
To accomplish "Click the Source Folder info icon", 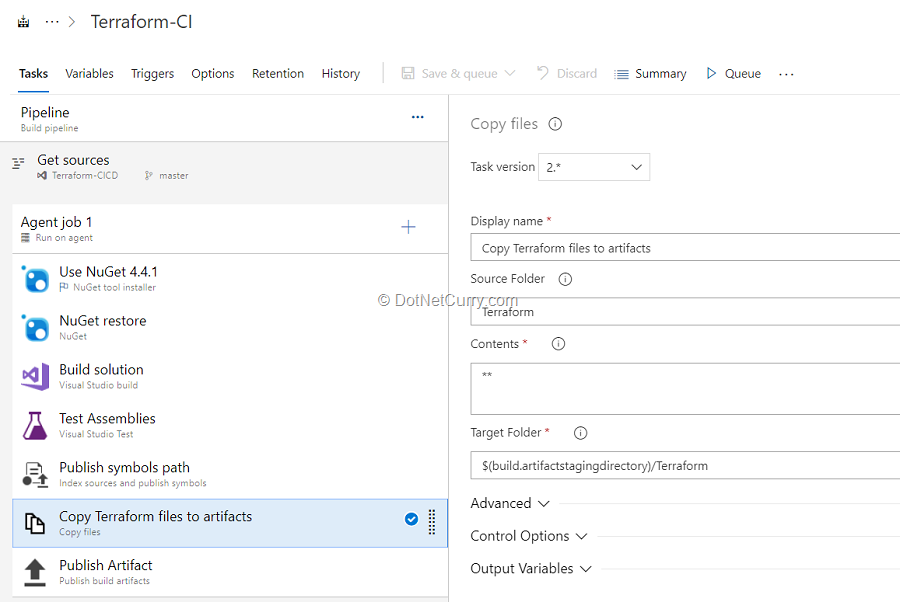I will point(565,279).
